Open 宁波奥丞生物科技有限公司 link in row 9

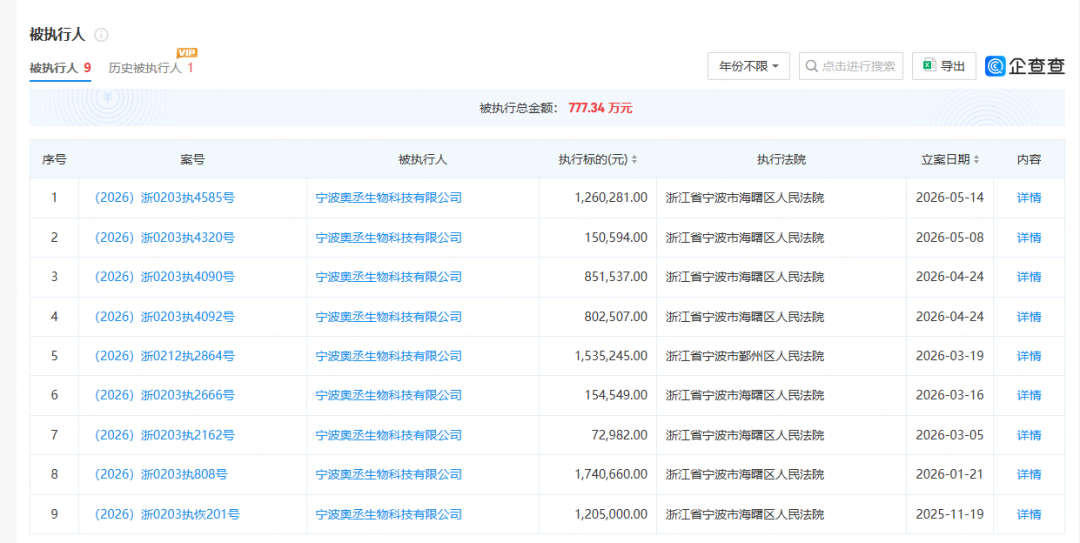pyautogui.click(x=388, y=515)
